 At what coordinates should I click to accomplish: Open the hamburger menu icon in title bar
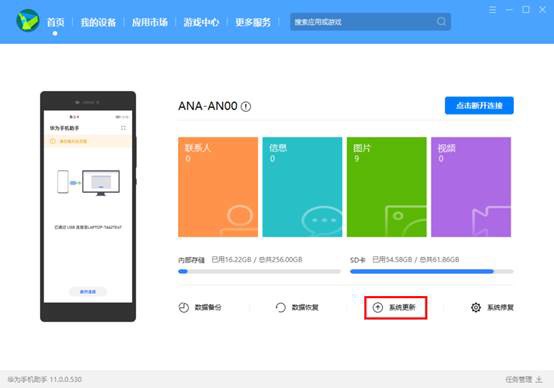click(x=492, y=10)
